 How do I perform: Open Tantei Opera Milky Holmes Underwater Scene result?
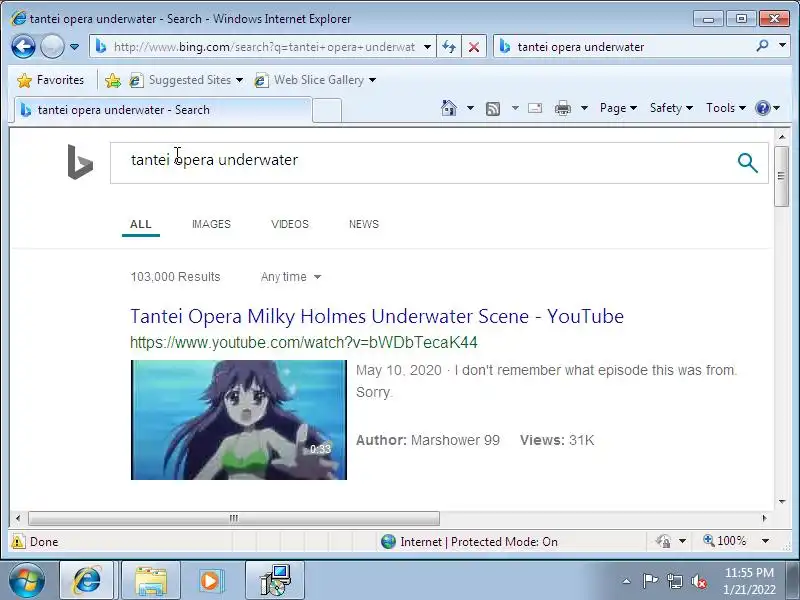click(377, 316)
